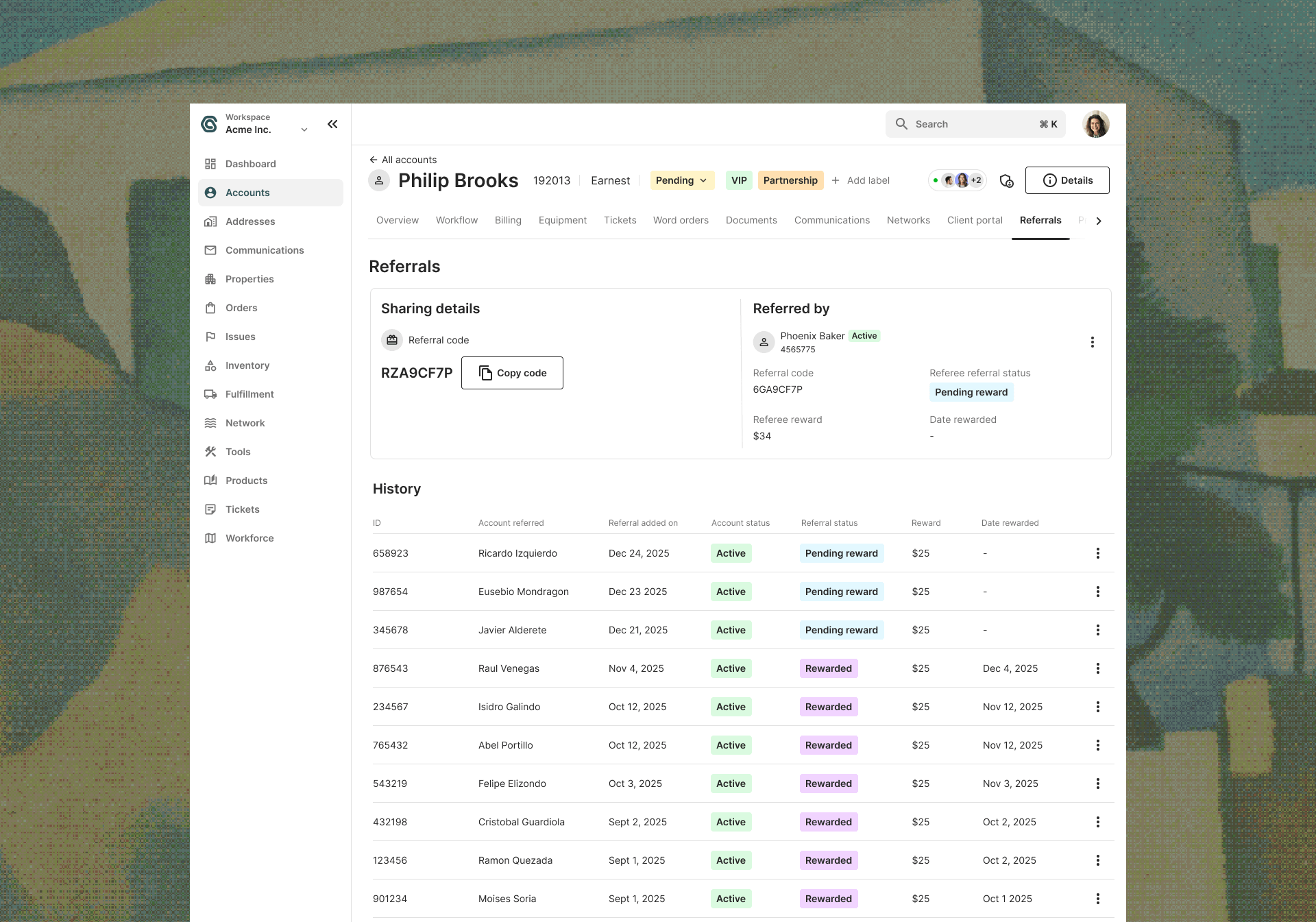Click the clock shield icon beside Details
This screenshot has width=1316, height=922.
(x=1006, y=180)
